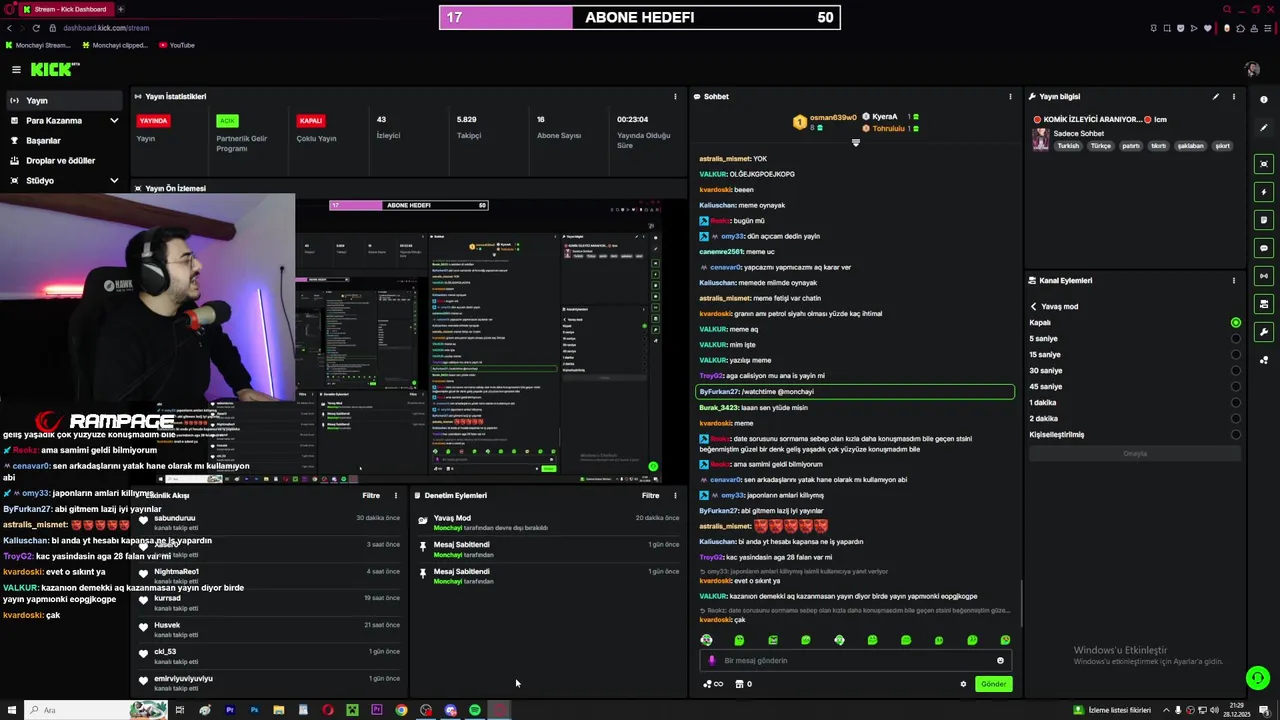Viewport: 1280px width, 720px height.
Task: Toggle the wrench stream info widget icon
Action: point(1264,332)
